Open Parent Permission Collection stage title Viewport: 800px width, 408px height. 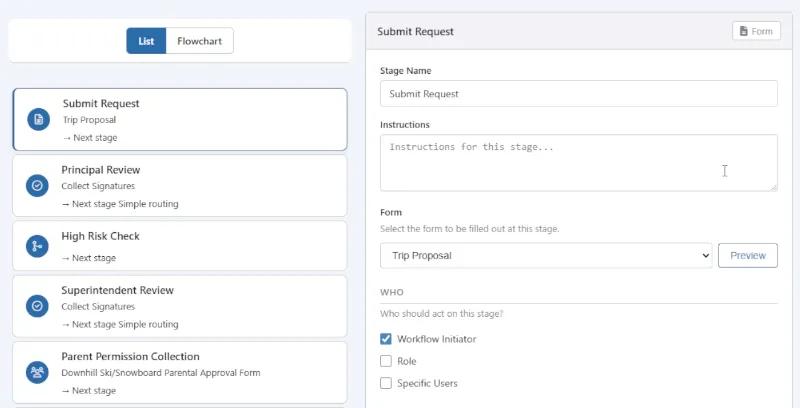130,356
